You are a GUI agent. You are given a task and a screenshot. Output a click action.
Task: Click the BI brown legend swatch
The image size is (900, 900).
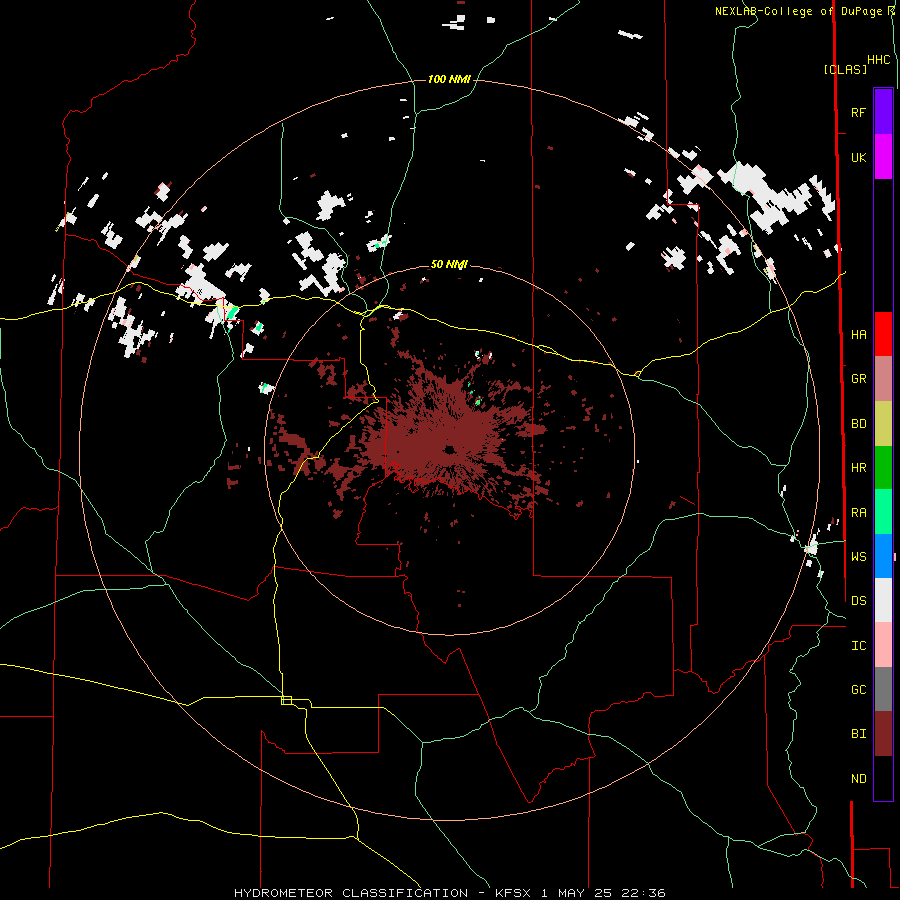(x=883, y=734)
